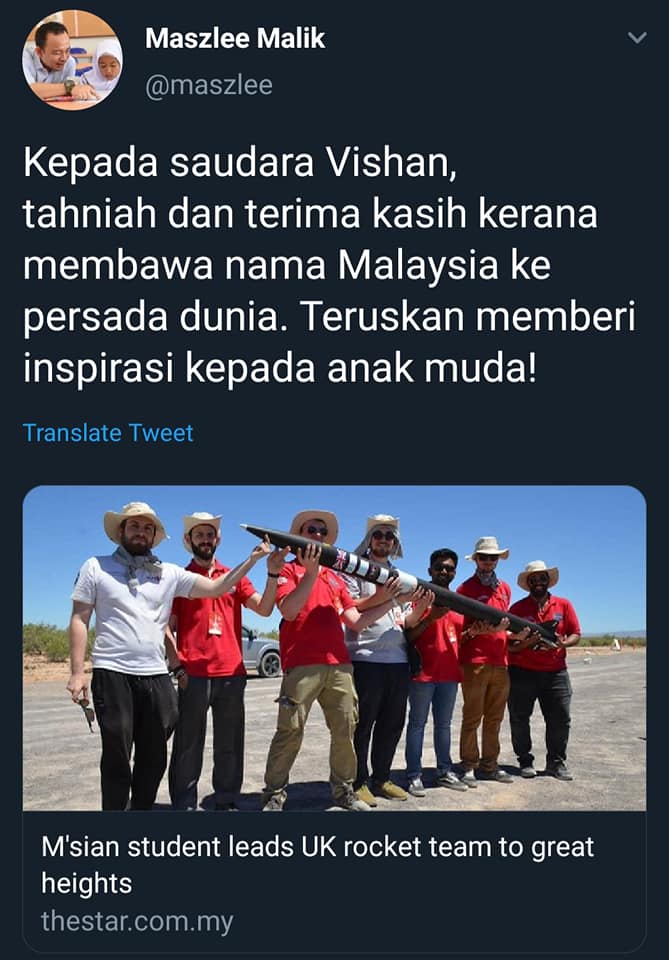Click the display name Maszlee Malik
Image resolution: width=669 pixels, height=960 pixels.
pos(235,39)
